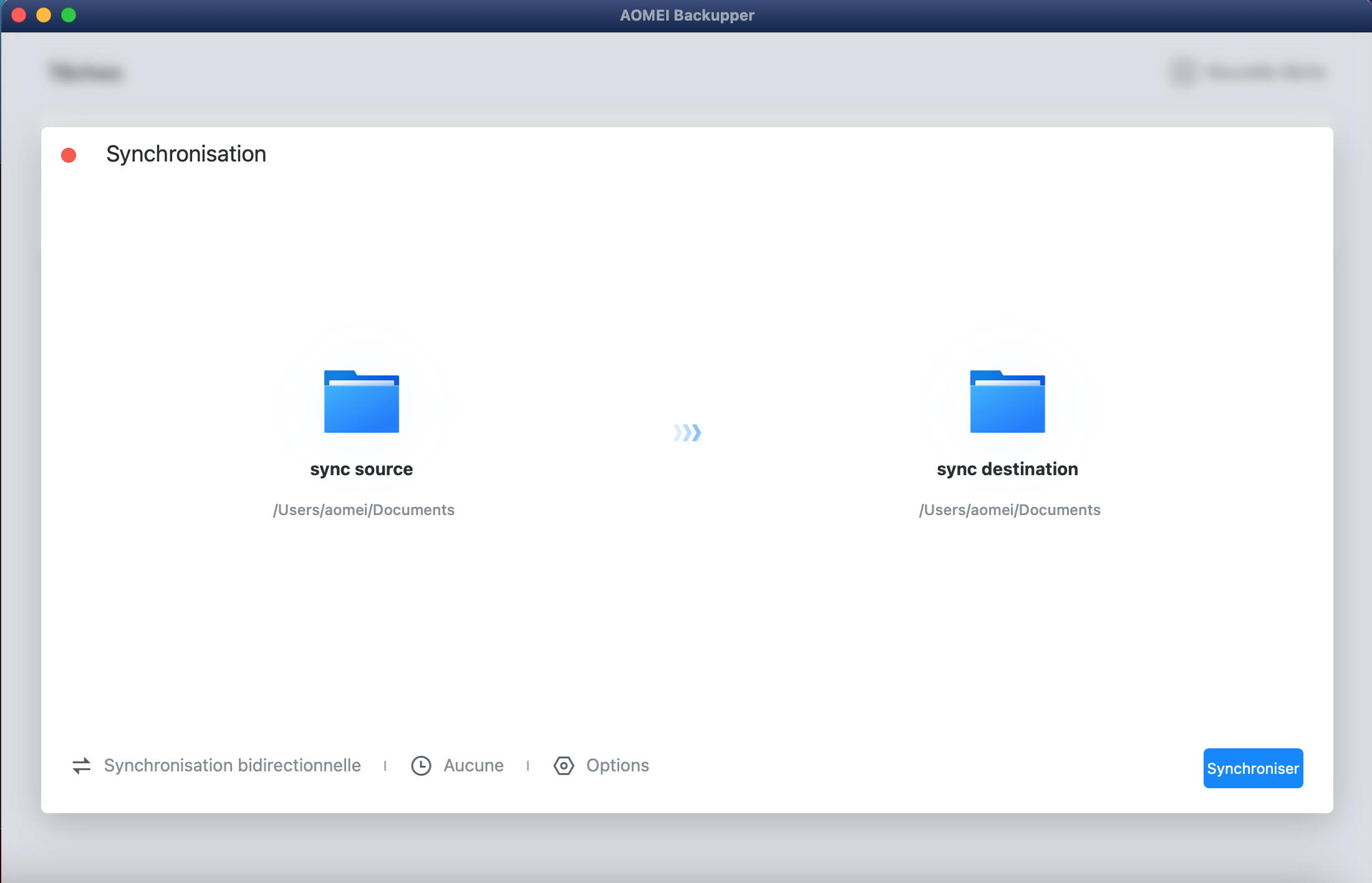Open the Options text link
The width and height of the screenshot is (1372, 883).
point(617,765)
